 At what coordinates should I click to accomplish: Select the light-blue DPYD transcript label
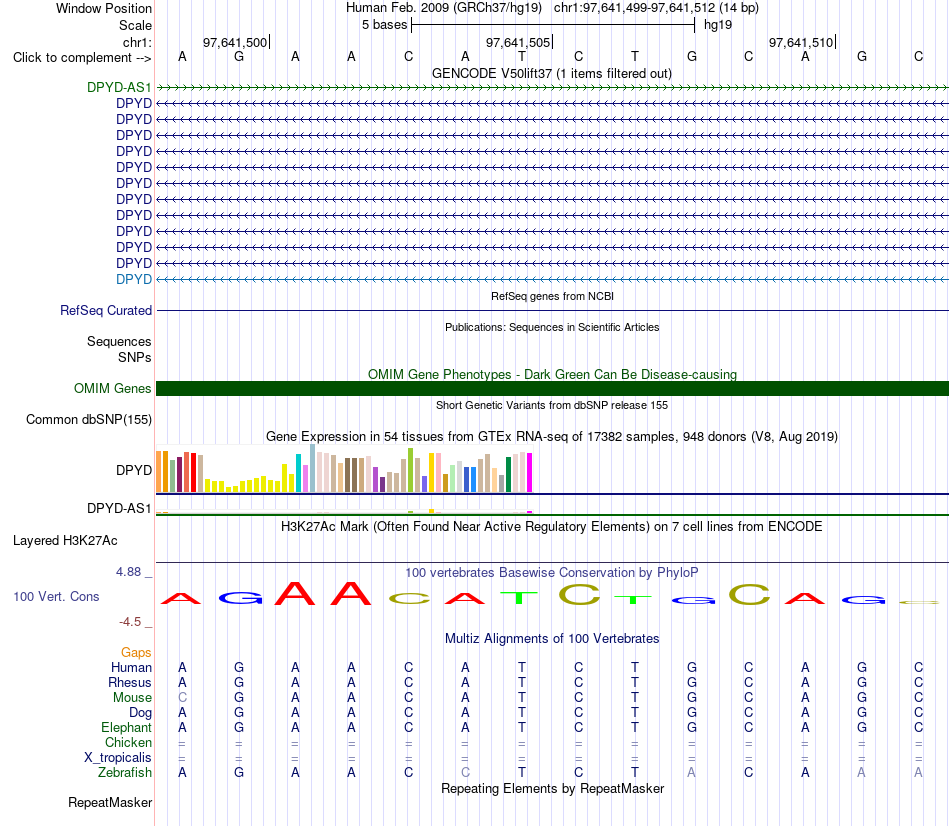tap(134, 279)
